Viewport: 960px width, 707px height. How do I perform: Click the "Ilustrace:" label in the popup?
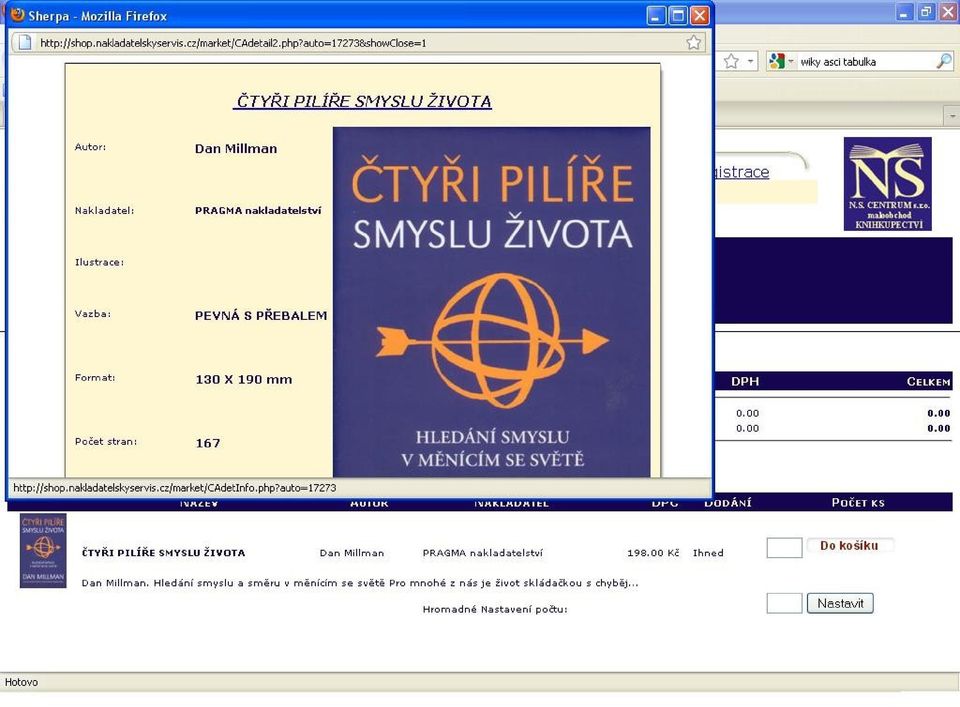pos(99,262)
